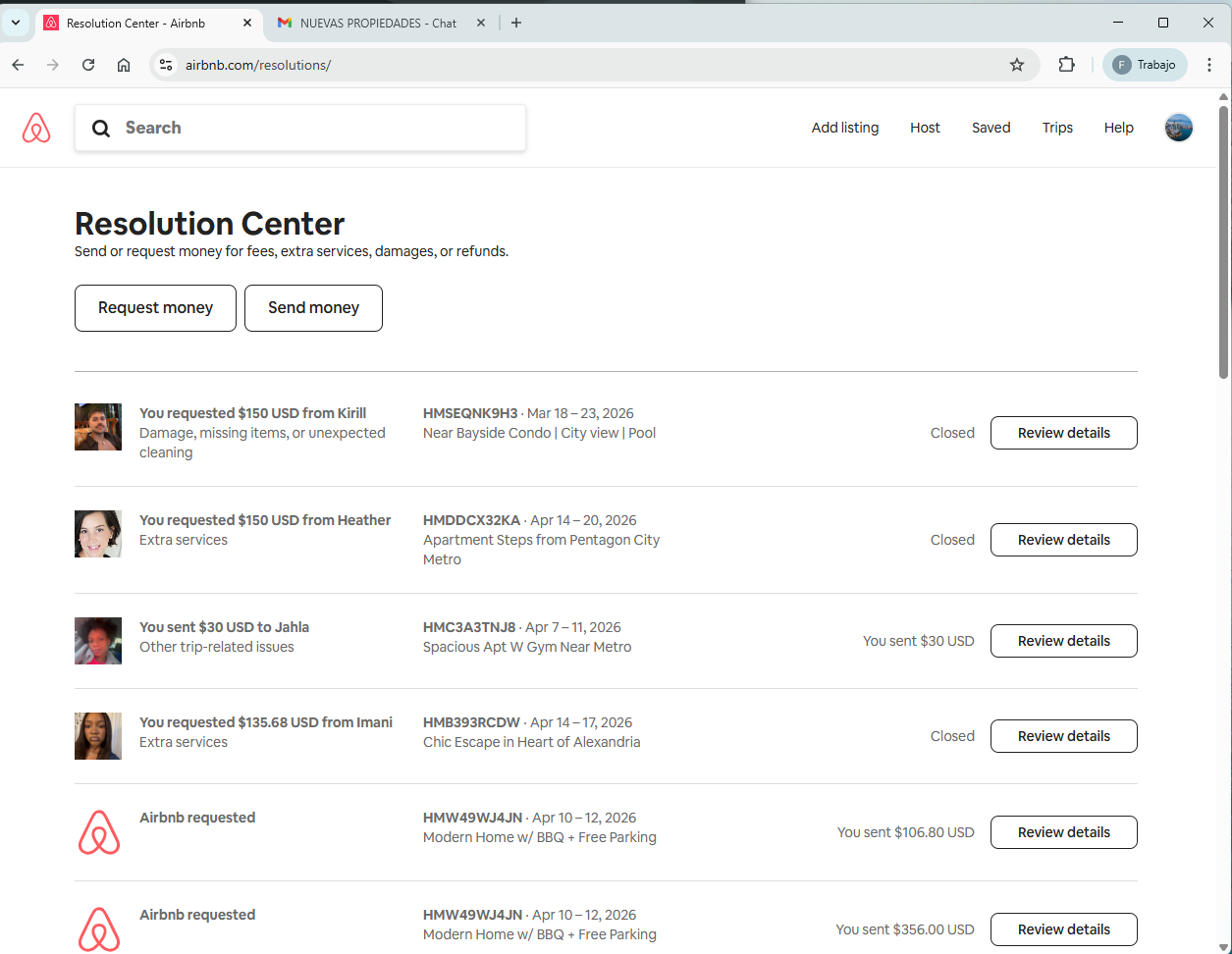Reload the page
The image size is (1232, 954).
pos(88,65)
